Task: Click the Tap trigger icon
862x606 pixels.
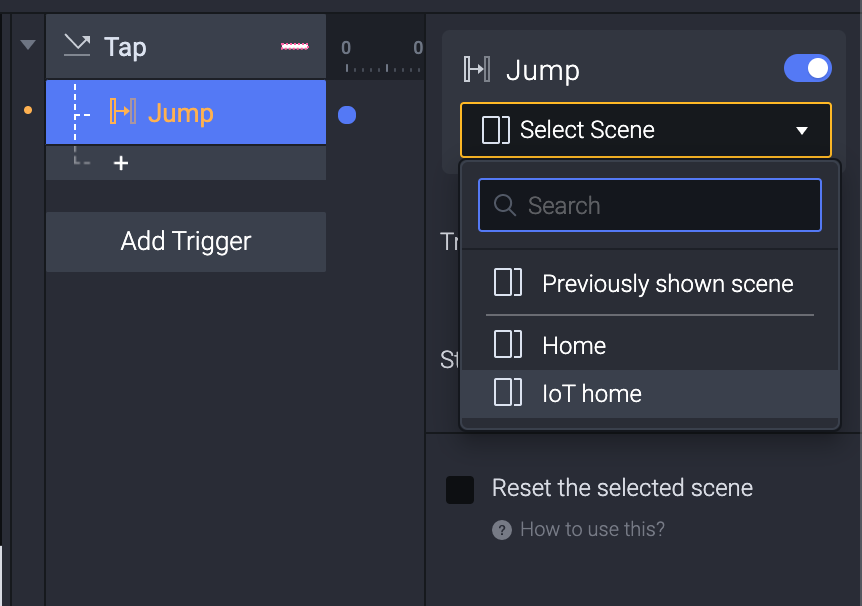Action: pos(77,45)
